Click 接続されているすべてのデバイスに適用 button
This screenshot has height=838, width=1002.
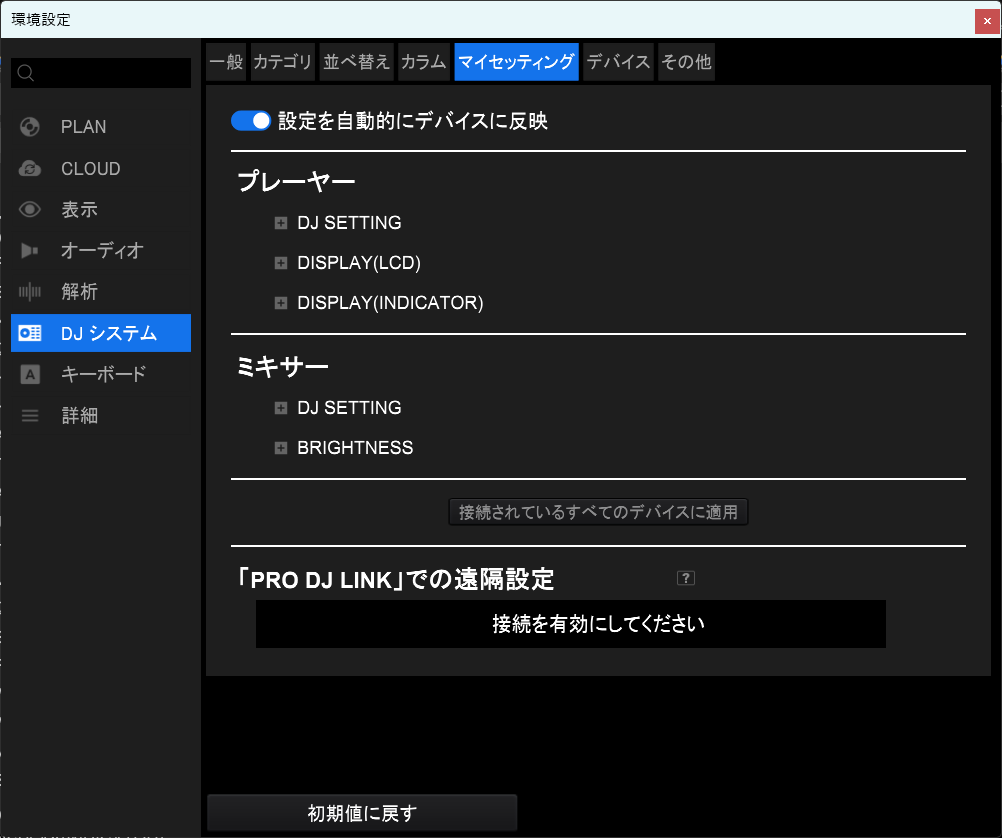598,512
